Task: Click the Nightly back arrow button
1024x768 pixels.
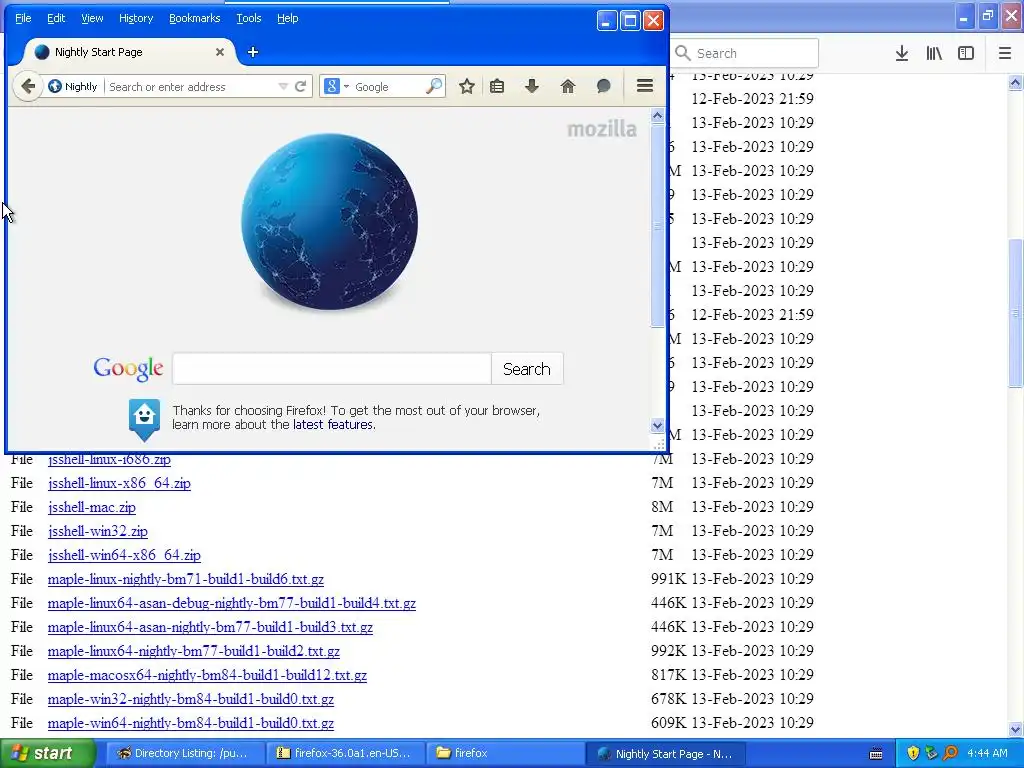Action: (x=27, y=86)
